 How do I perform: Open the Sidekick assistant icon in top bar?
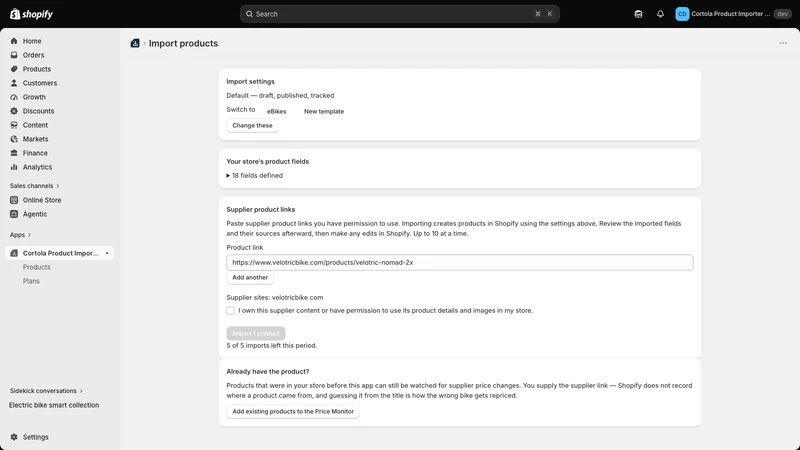click(x=638, y=14)
